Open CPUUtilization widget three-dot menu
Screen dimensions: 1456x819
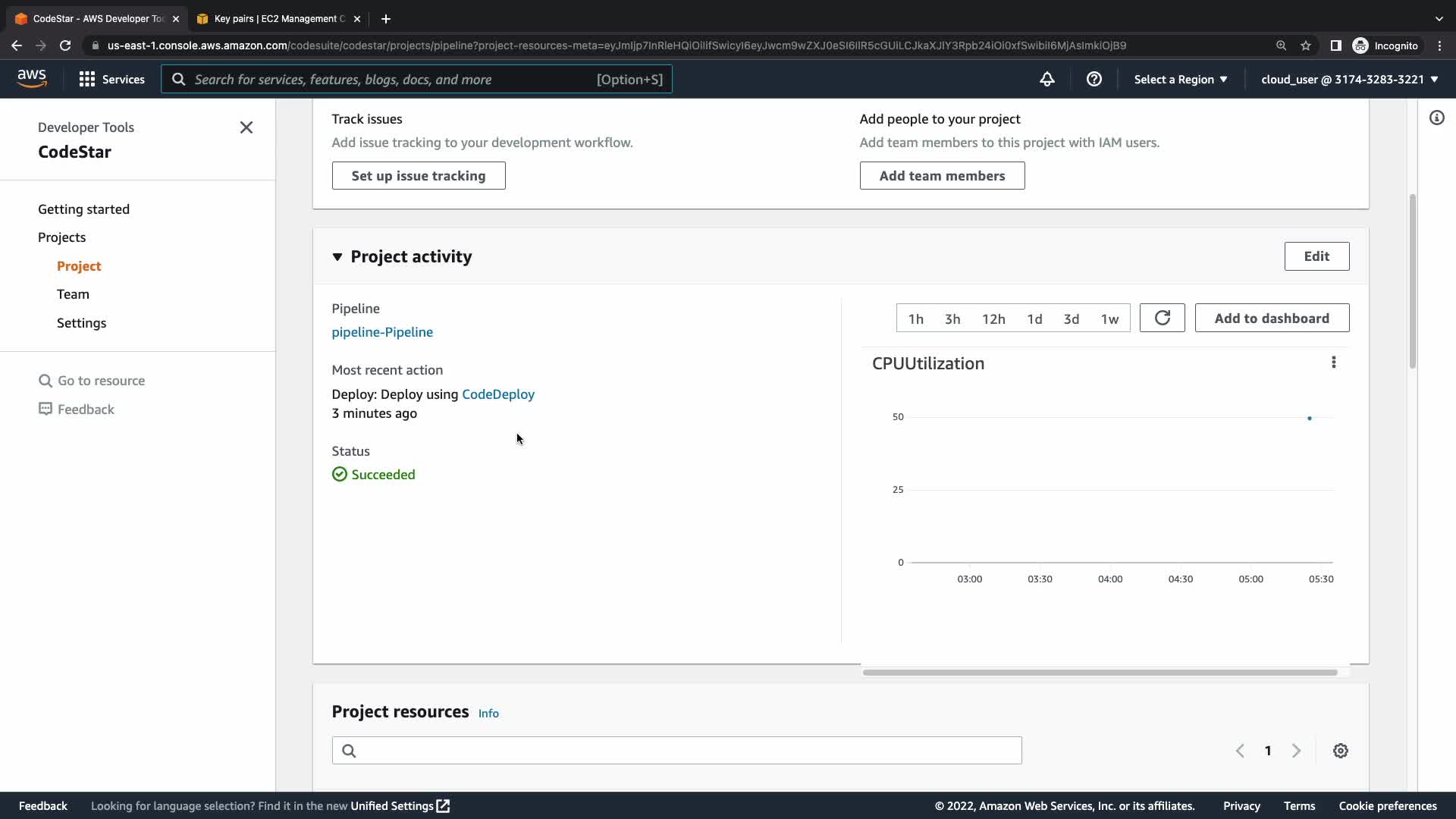[1333, 362]
